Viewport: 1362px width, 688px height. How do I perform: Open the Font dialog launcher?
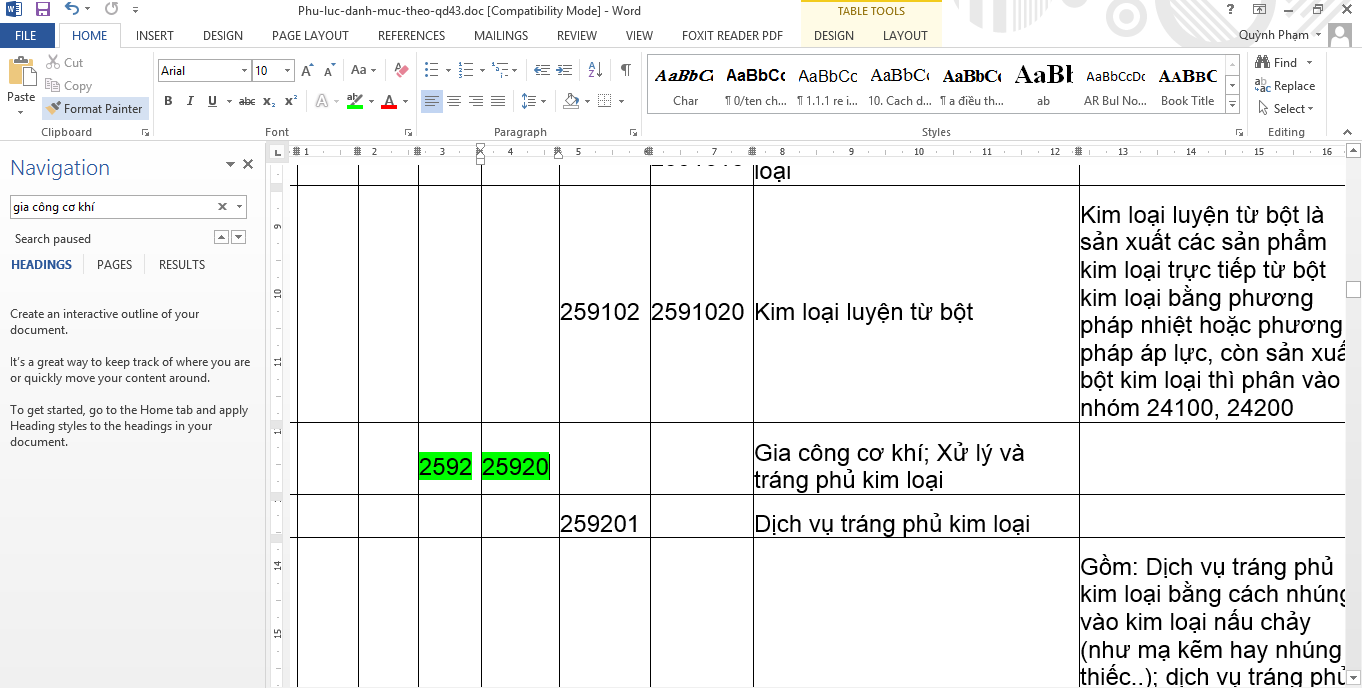point(408,132)
